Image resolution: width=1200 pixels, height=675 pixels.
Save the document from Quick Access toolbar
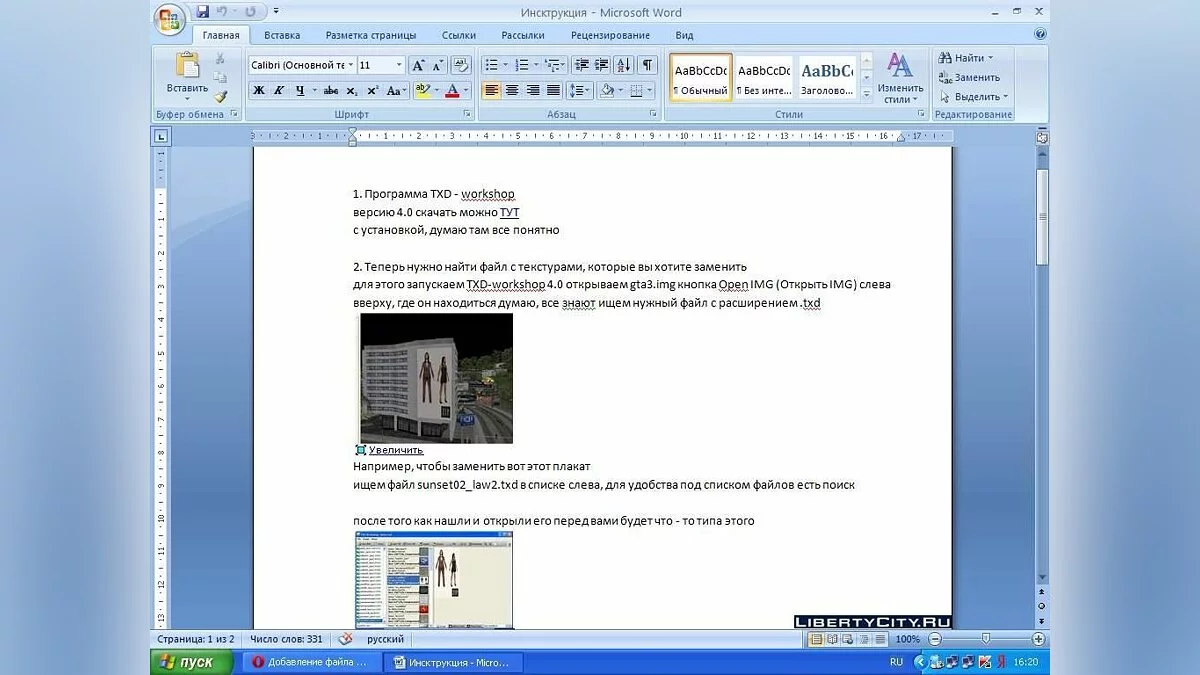point(203,12)
